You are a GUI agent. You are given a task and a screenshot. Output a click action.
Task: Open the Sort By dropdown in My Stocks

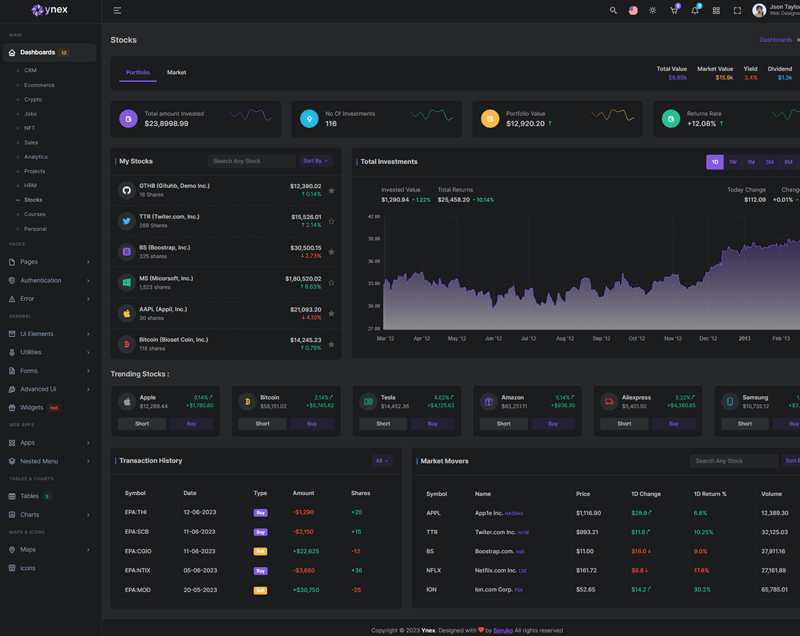tap(315, 161)
